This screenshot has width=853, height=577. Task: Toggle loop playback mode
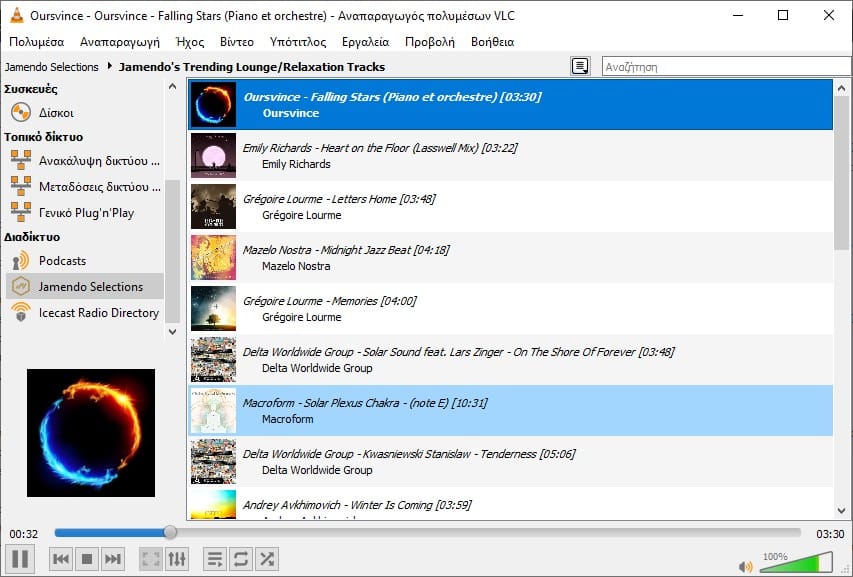(240, 559)
